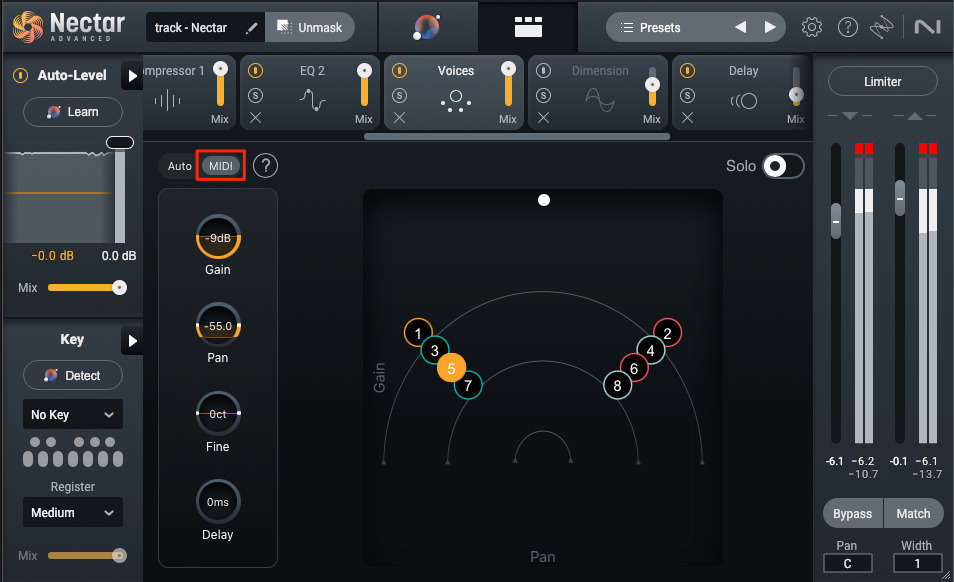Click the Gain knob -9dB
The height and width of the screenshot is (582, 954).
[218, 237]
